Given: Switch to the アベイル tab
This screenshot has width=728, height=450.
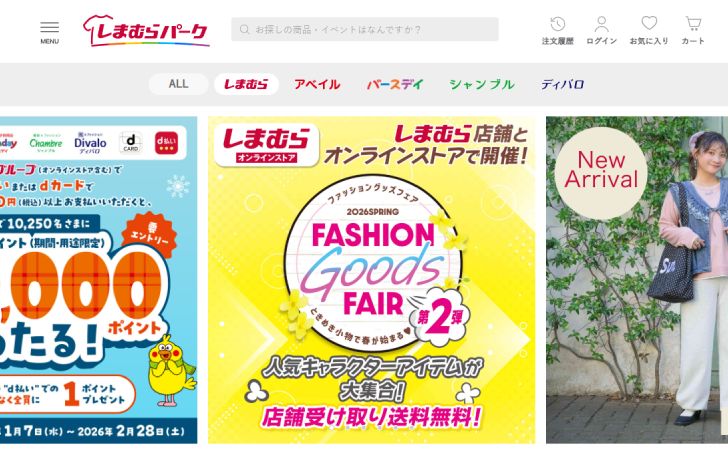Looking at the screenshot, I should (317, 85).
